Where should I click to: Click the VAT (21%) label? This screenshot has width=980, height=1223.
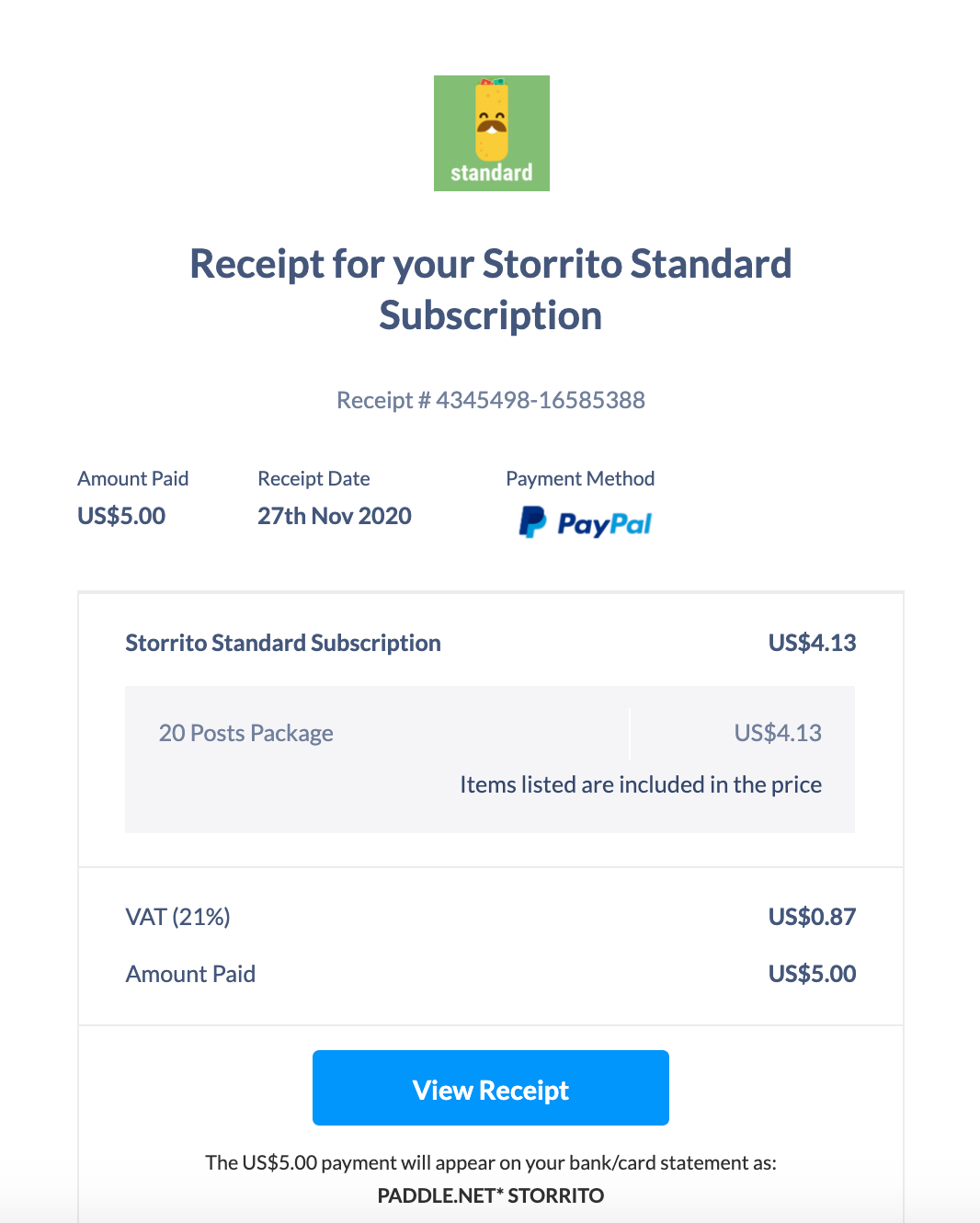[177, 917]
